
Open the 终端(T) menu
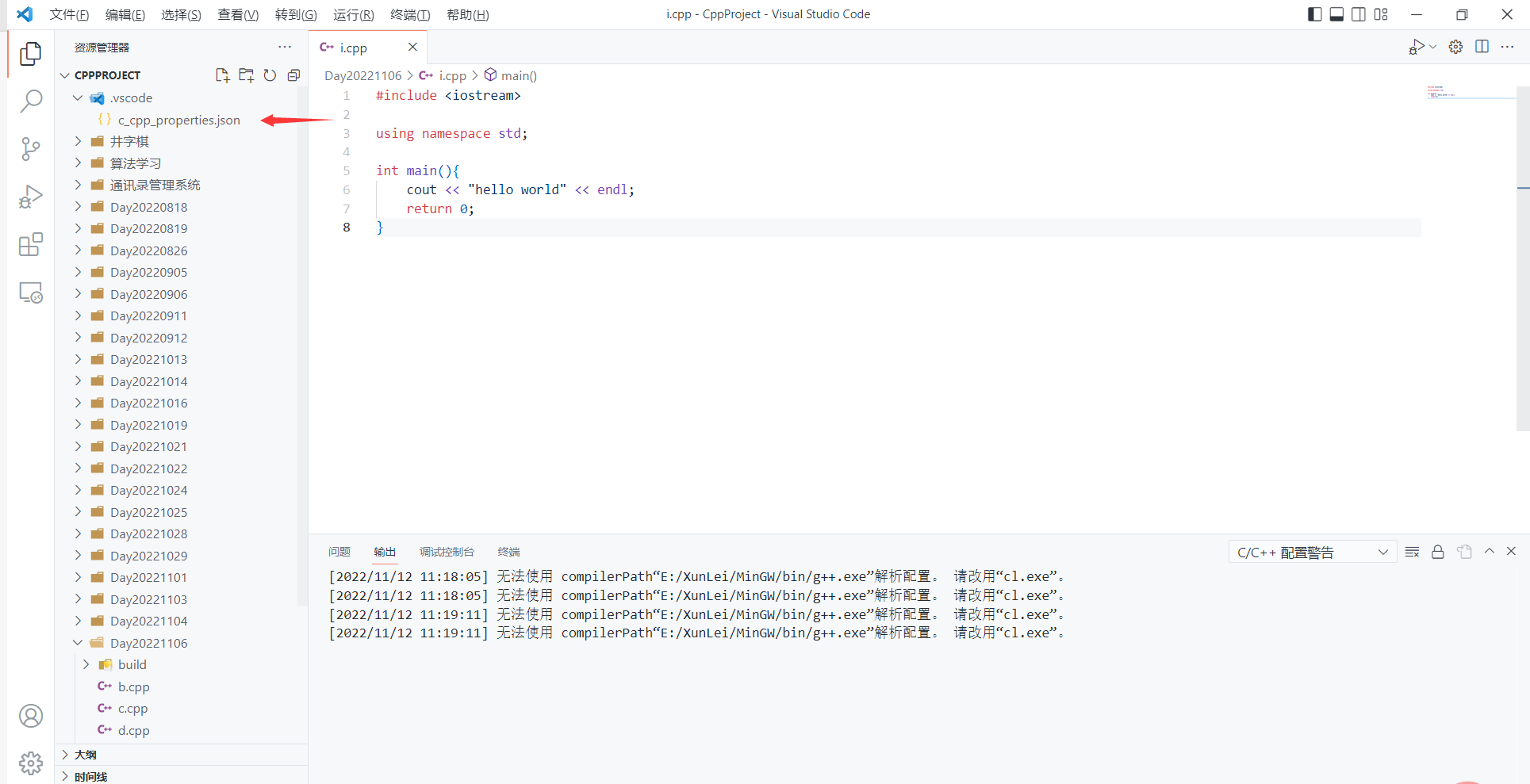[410, 14]
